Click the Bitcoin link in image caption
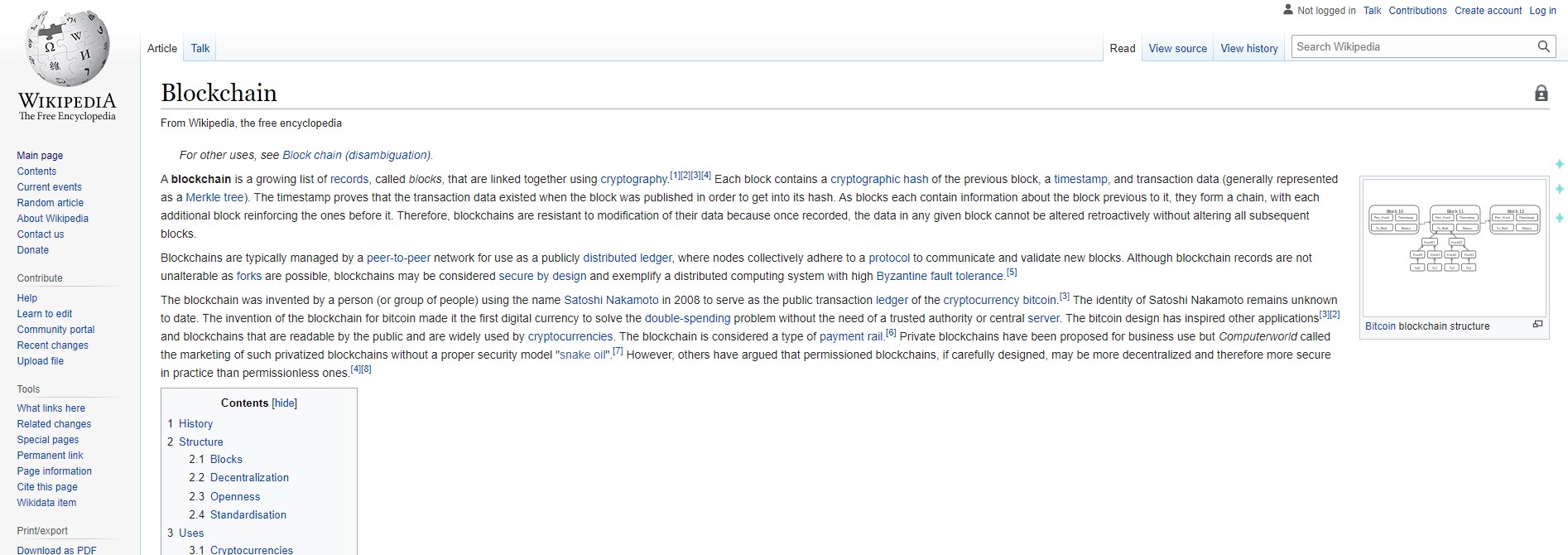This screenshot has width=1568, height=555. tap(1380, 326)
